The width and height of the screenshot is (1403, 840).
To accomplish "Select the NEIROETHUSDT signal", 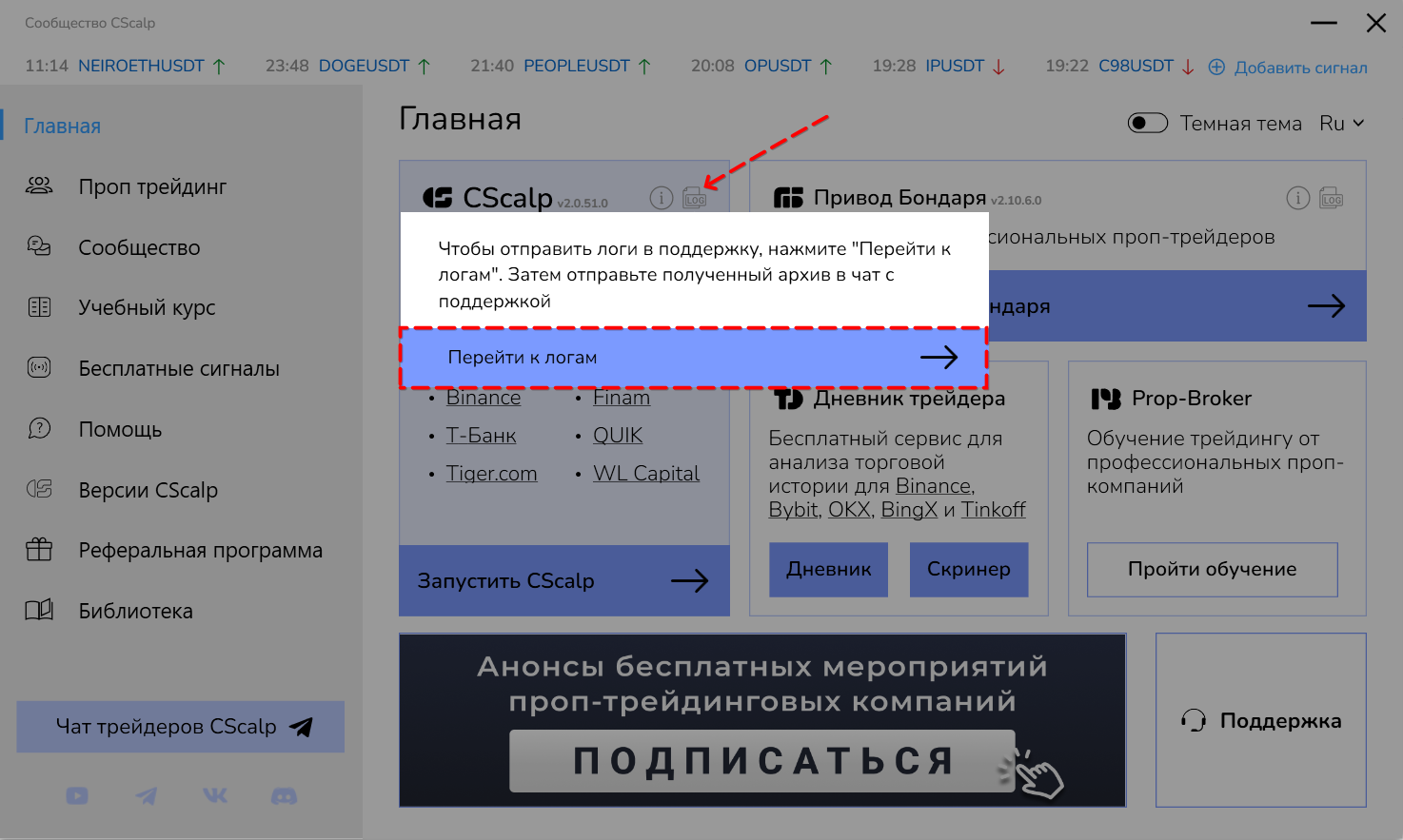I will tap(141, 66).
